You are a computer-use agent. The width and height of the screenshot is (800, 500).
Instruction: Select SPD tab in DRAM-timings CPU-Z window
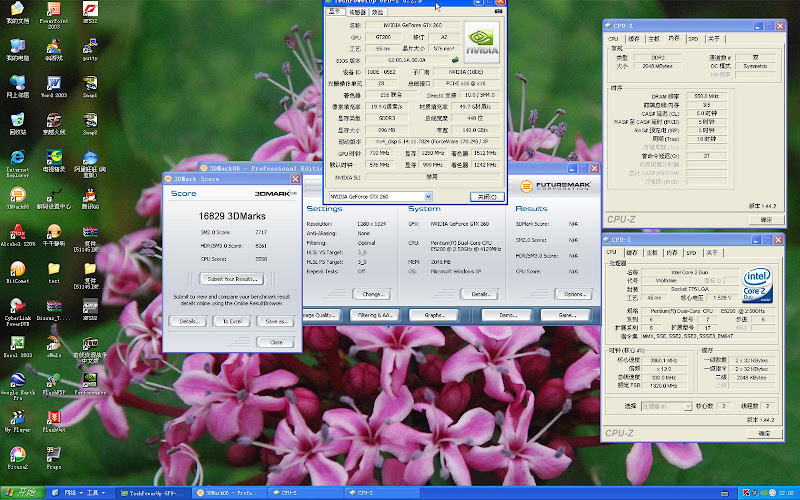[693, 39]
